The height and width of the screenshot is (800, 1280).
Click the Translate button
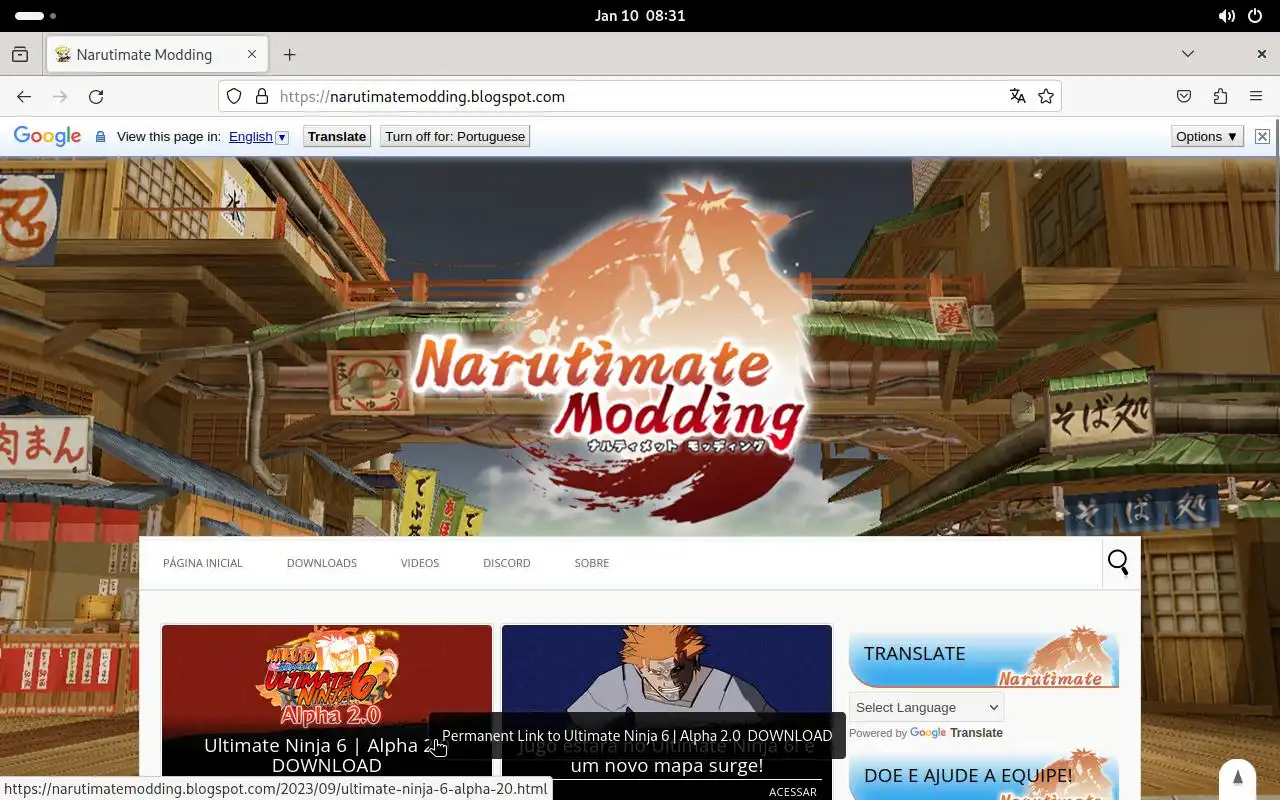coord(337,137)
